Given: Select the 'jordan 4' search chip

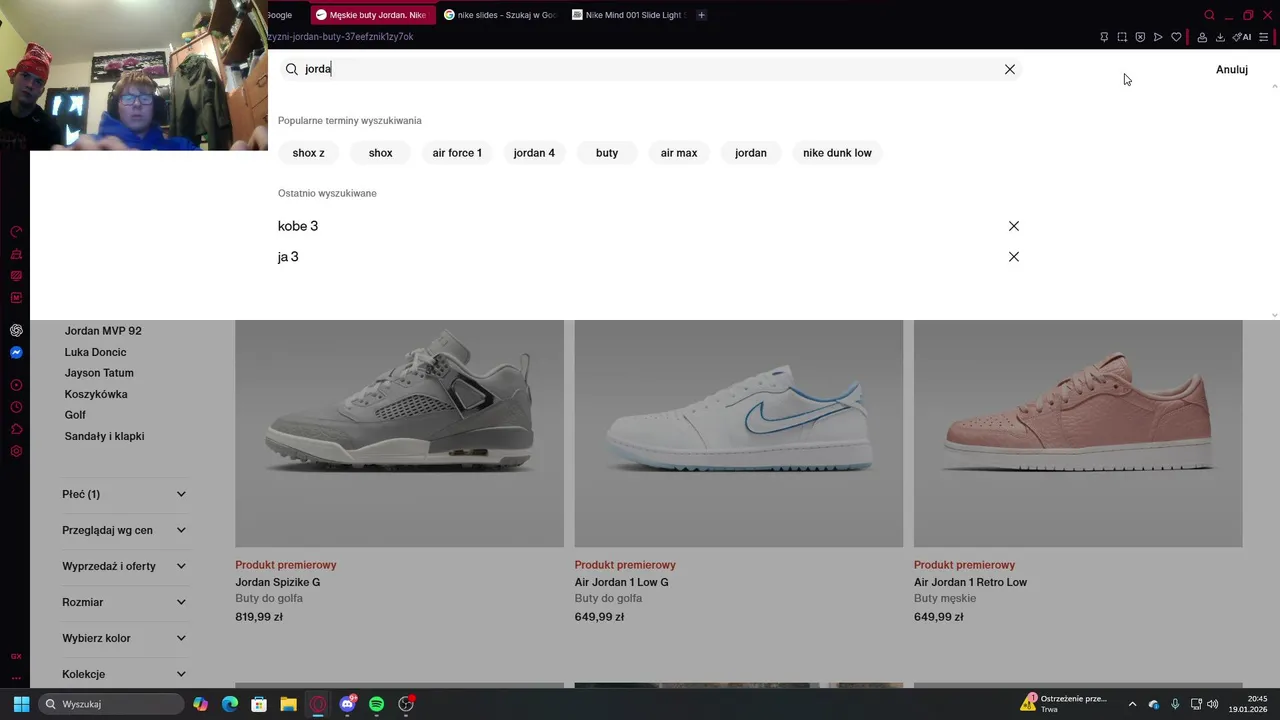Looking at the screenshot, I should (x=534, y=153).
